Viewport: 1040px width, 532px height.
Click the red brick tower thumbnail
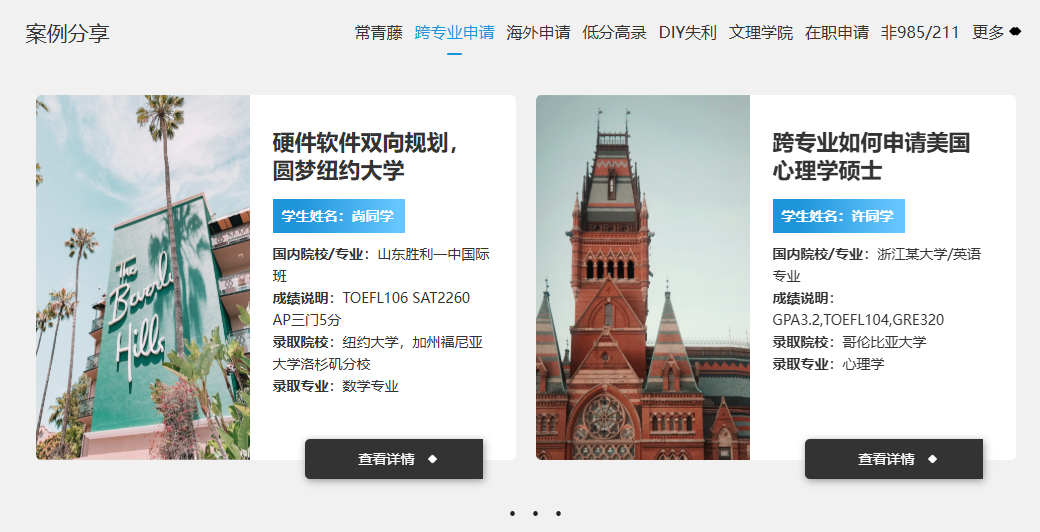point(643,277)
